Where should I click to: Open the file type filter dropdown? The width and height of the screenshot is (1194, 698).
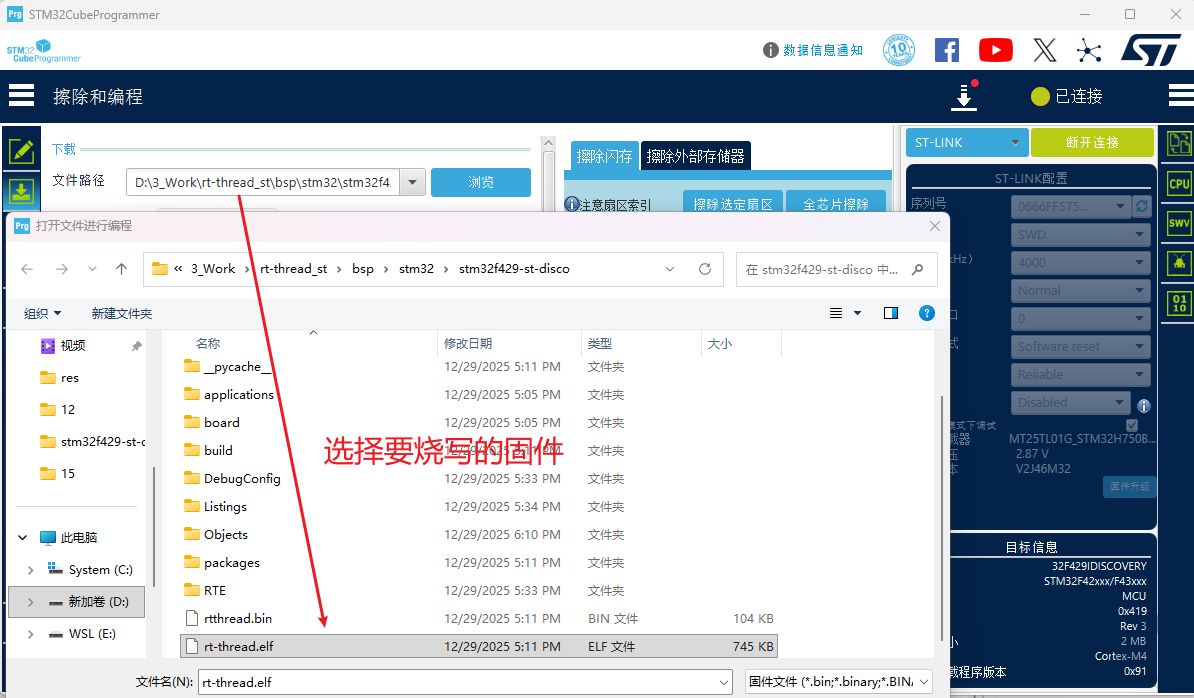(839, 682)
